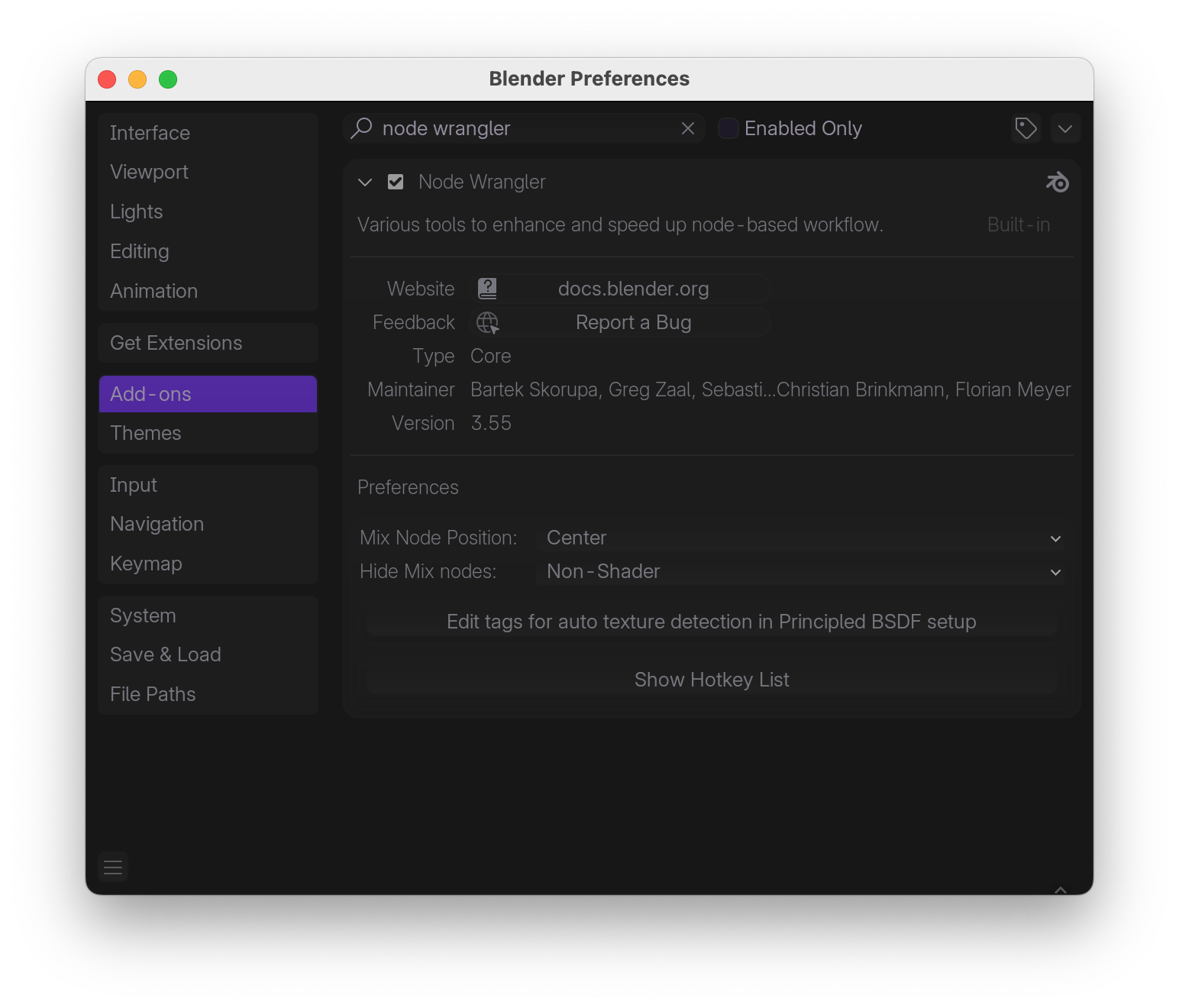Click inside the add-on search field
This screenshot has width=1179, height=1008.
(x=524, y=128)
